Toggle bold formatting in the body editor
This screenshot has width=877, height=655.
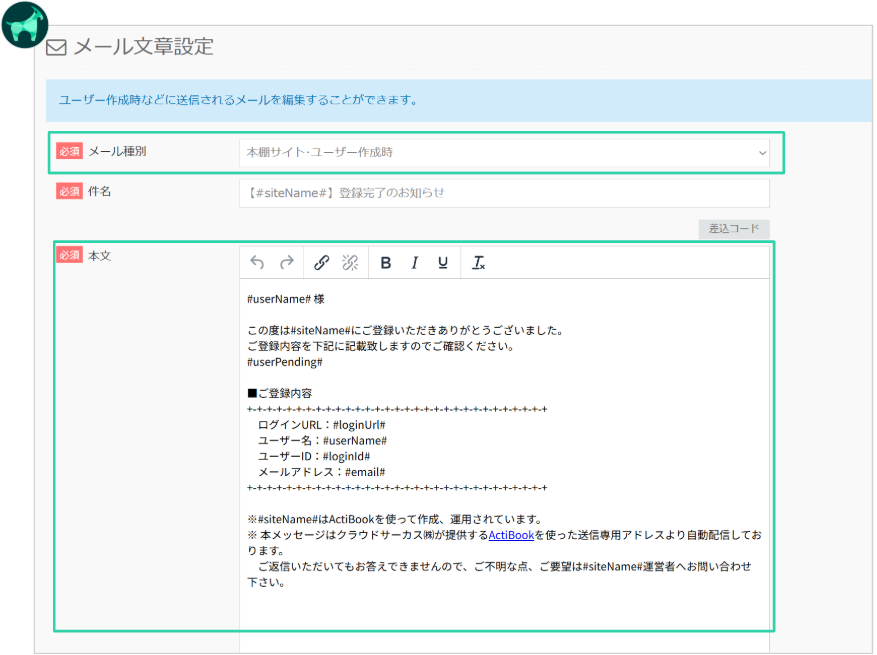[386, 263]
